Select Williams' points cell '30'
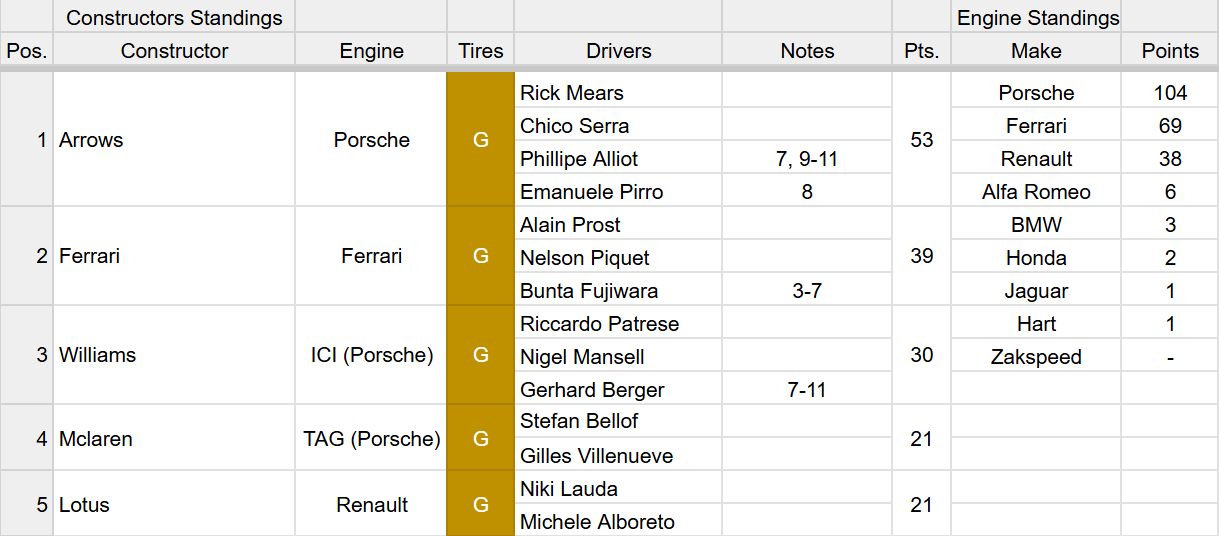This screenshot has width=1219, height=536. coord(921,355)
